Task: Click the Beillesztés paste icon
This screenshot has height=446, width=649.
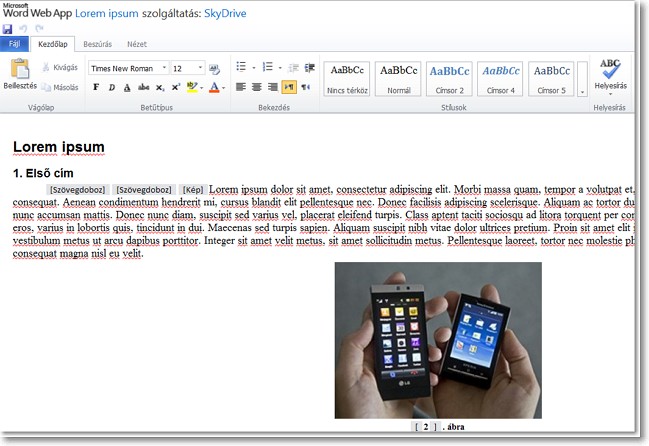Action: coord(20,69)
